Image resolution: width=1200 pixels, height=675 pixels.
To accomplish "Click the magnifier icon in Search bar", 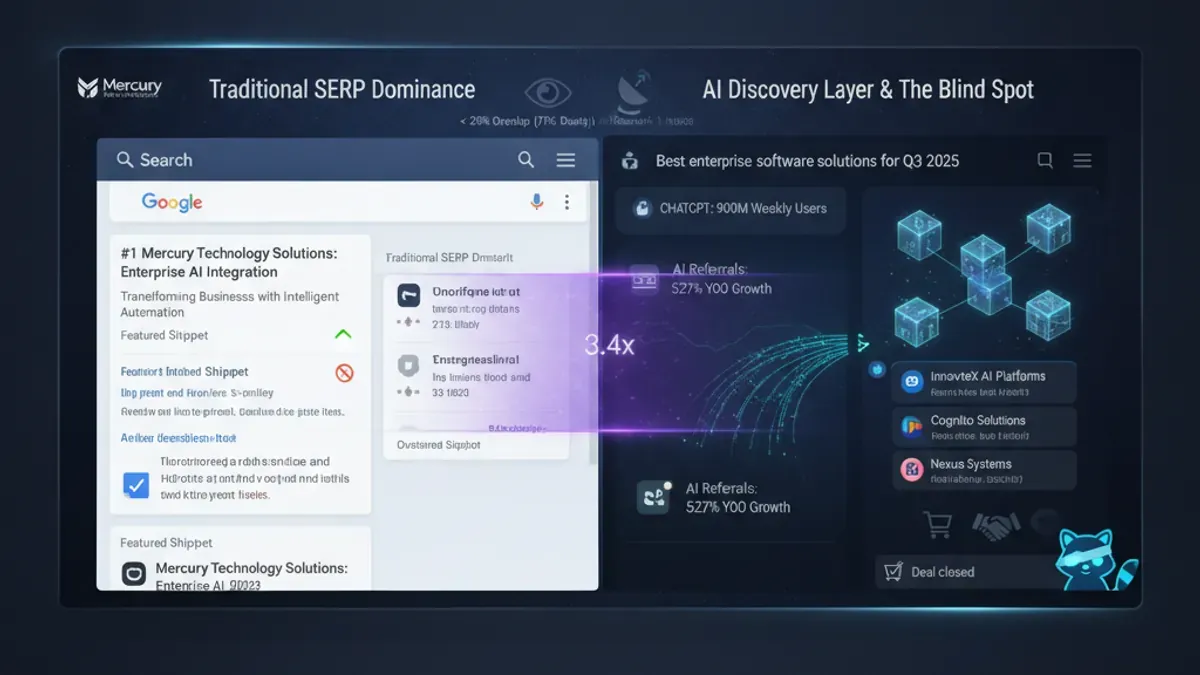I will click(526, 160).
